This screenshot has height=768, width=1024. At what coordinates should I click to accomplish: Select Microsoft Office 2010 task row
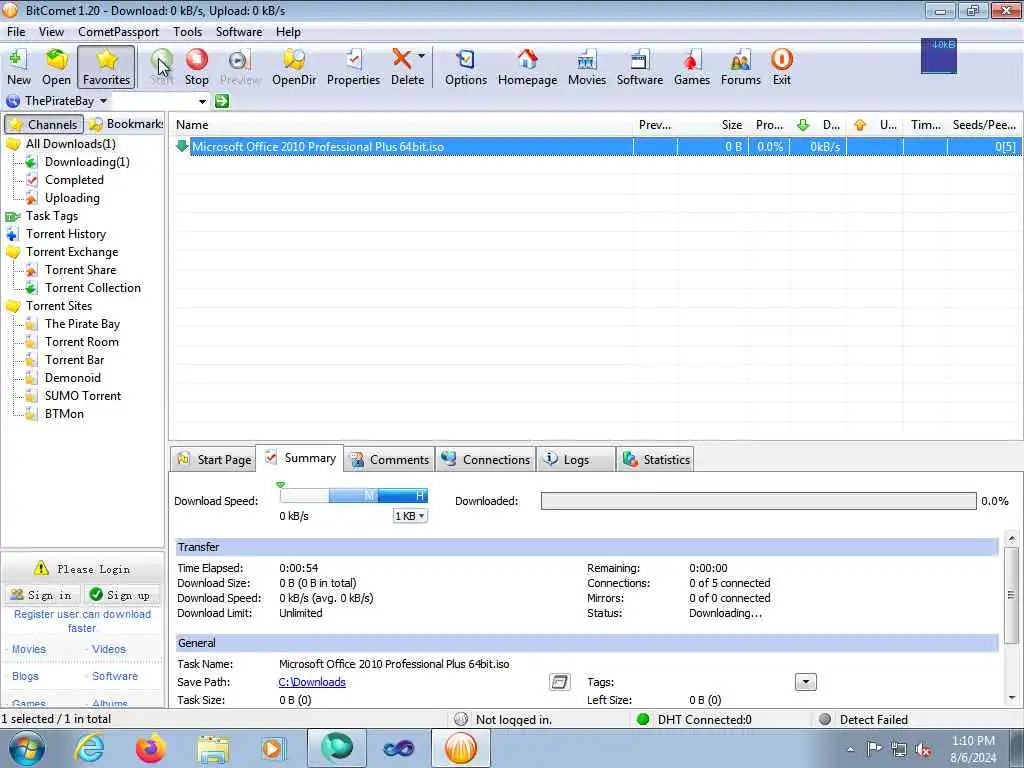click(x=596, y=147)
